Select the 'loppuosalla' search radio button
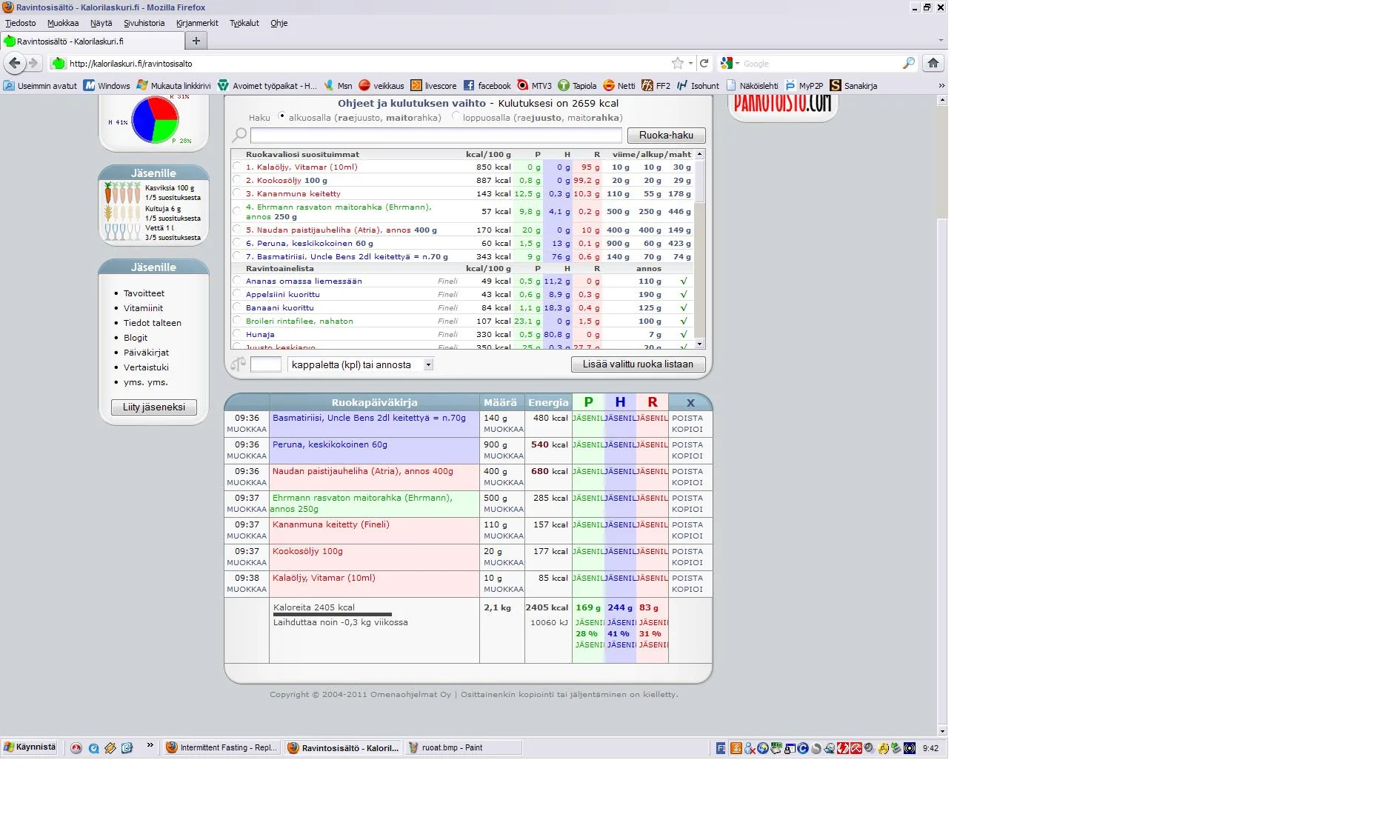This screenshot has width=1400, height=840. click(x=456, y=116)
